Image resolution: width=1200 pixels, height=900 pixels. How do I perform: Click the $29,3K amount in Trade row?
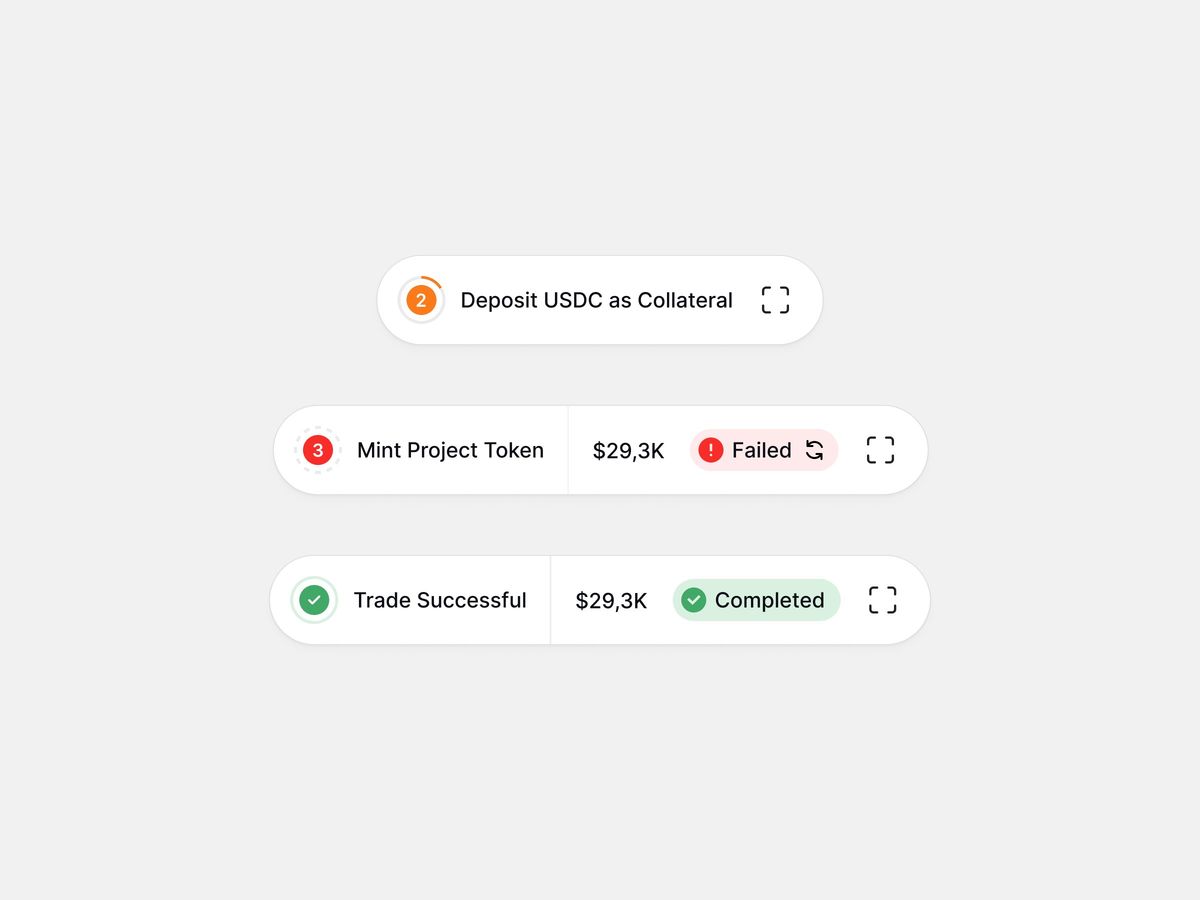pos(611,601)
